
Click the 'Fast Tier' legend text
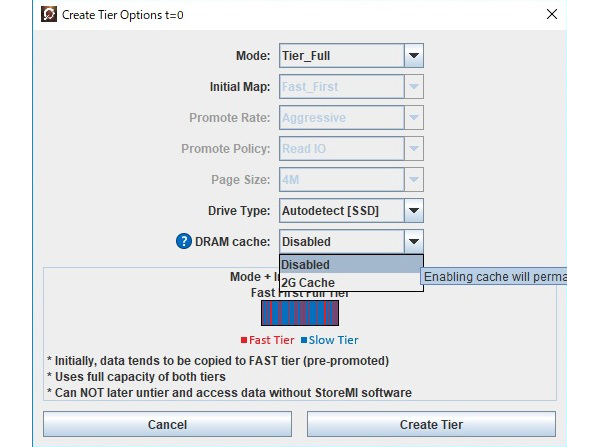pos(272,340)
